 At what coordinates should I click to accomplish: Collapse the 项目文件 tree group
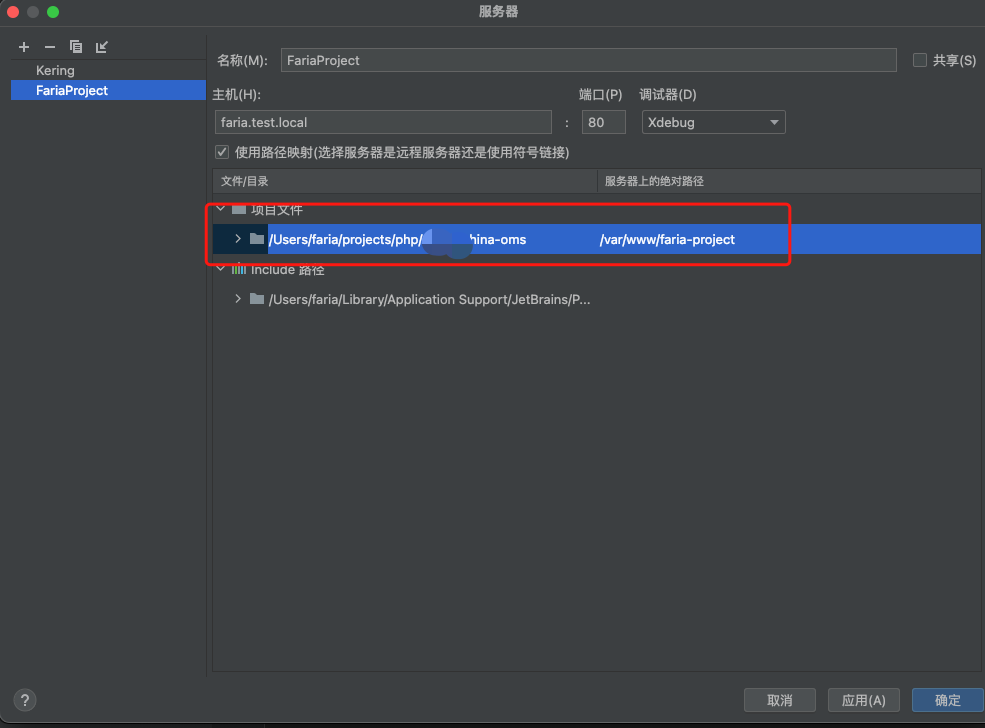click(x=220, y=209)
